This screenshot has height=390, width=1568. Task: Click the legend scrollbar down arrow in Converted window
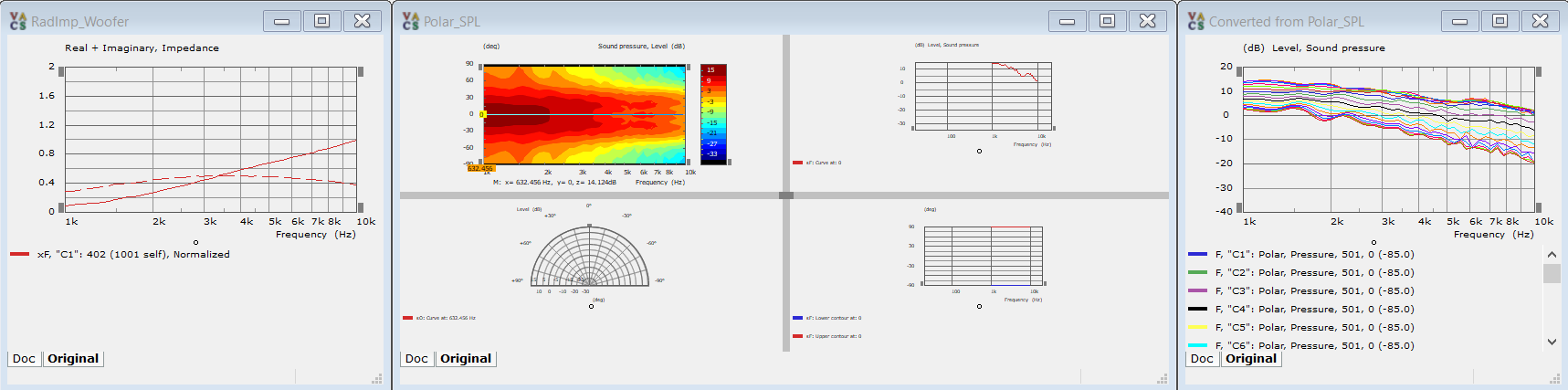(x=1552, y=342)
